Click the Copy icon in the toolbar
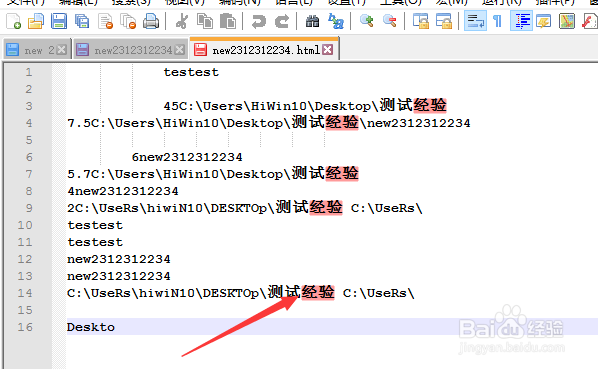 pyautogui.click(x=205, y=21)
